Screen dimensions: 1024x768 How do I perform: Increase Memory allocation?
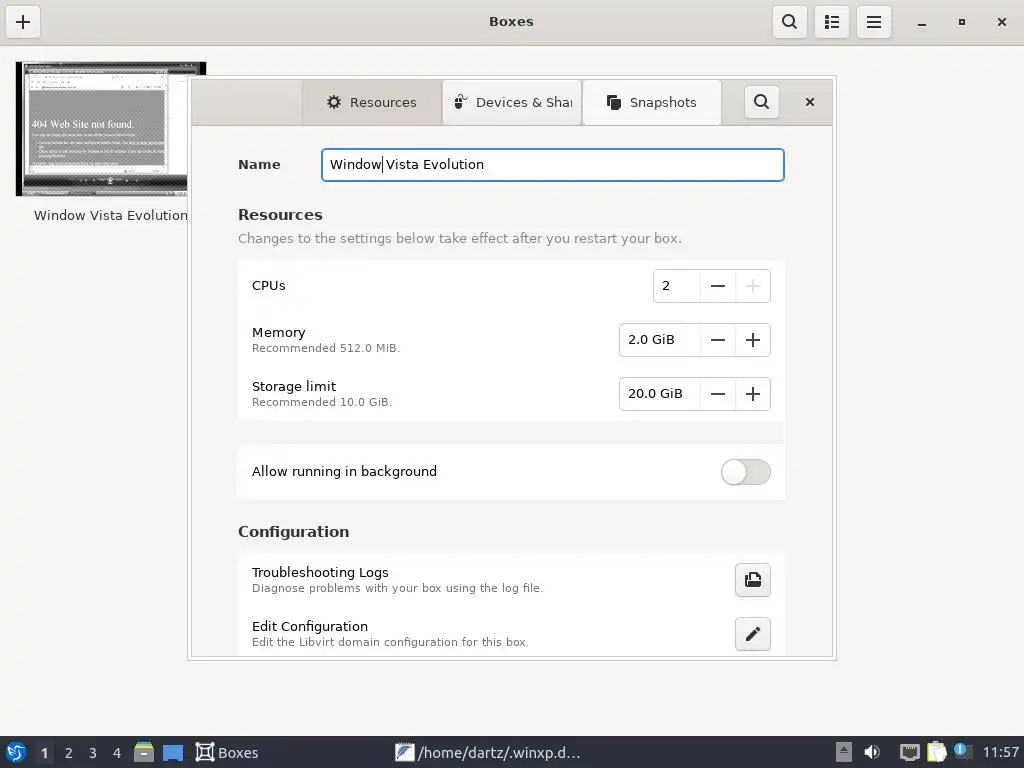(x=753, y=340)
